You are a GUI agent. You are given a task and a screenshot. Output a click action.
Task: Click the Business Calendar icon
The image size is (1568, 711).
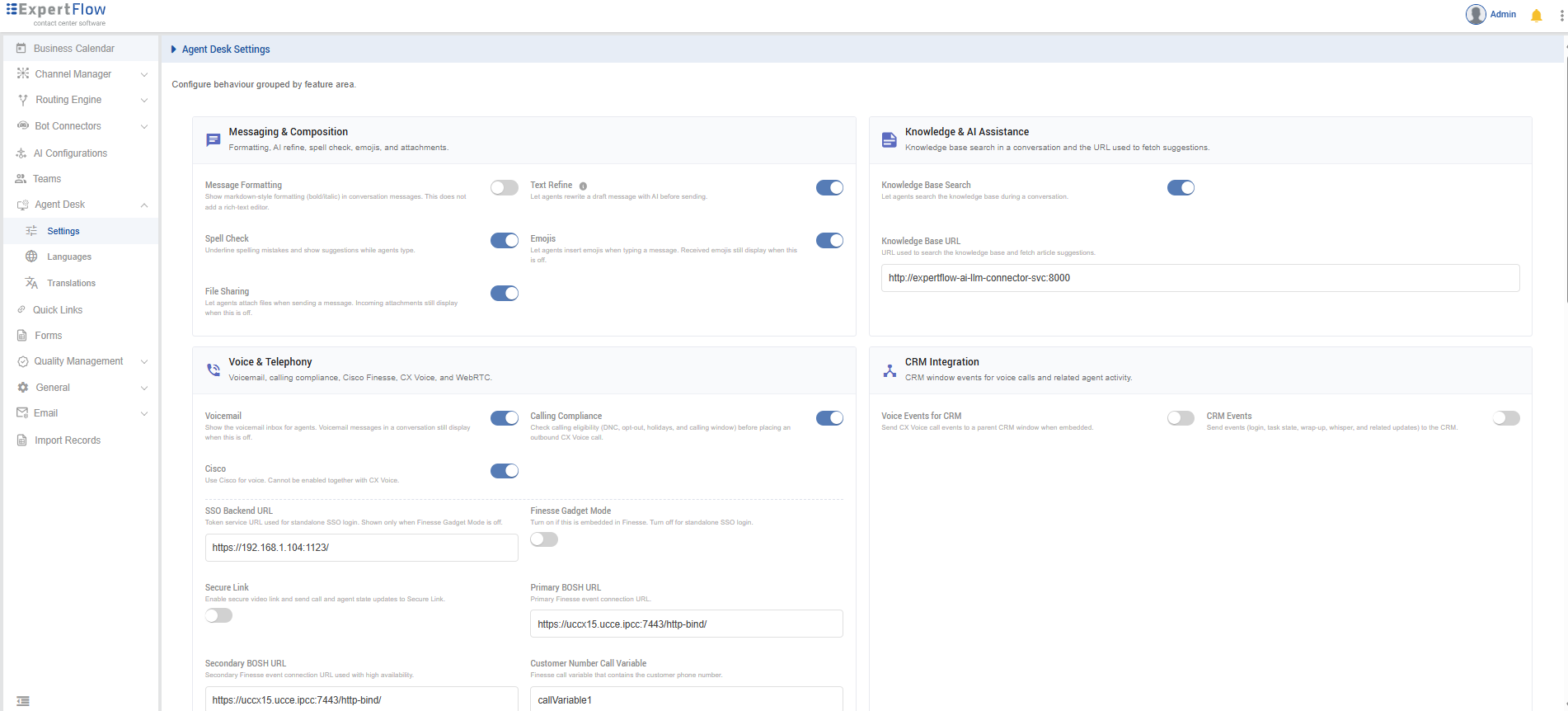coord(21,49)
